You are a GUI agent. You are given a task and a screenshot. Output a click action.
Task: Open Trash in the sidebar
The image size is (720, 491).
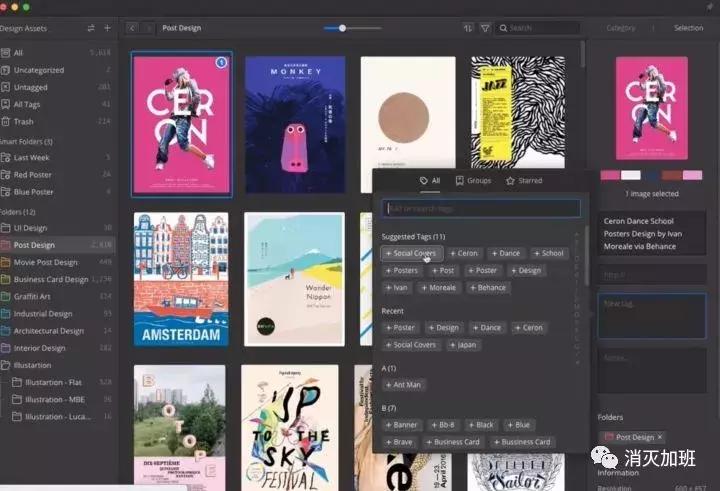click(x=24, y=122)
